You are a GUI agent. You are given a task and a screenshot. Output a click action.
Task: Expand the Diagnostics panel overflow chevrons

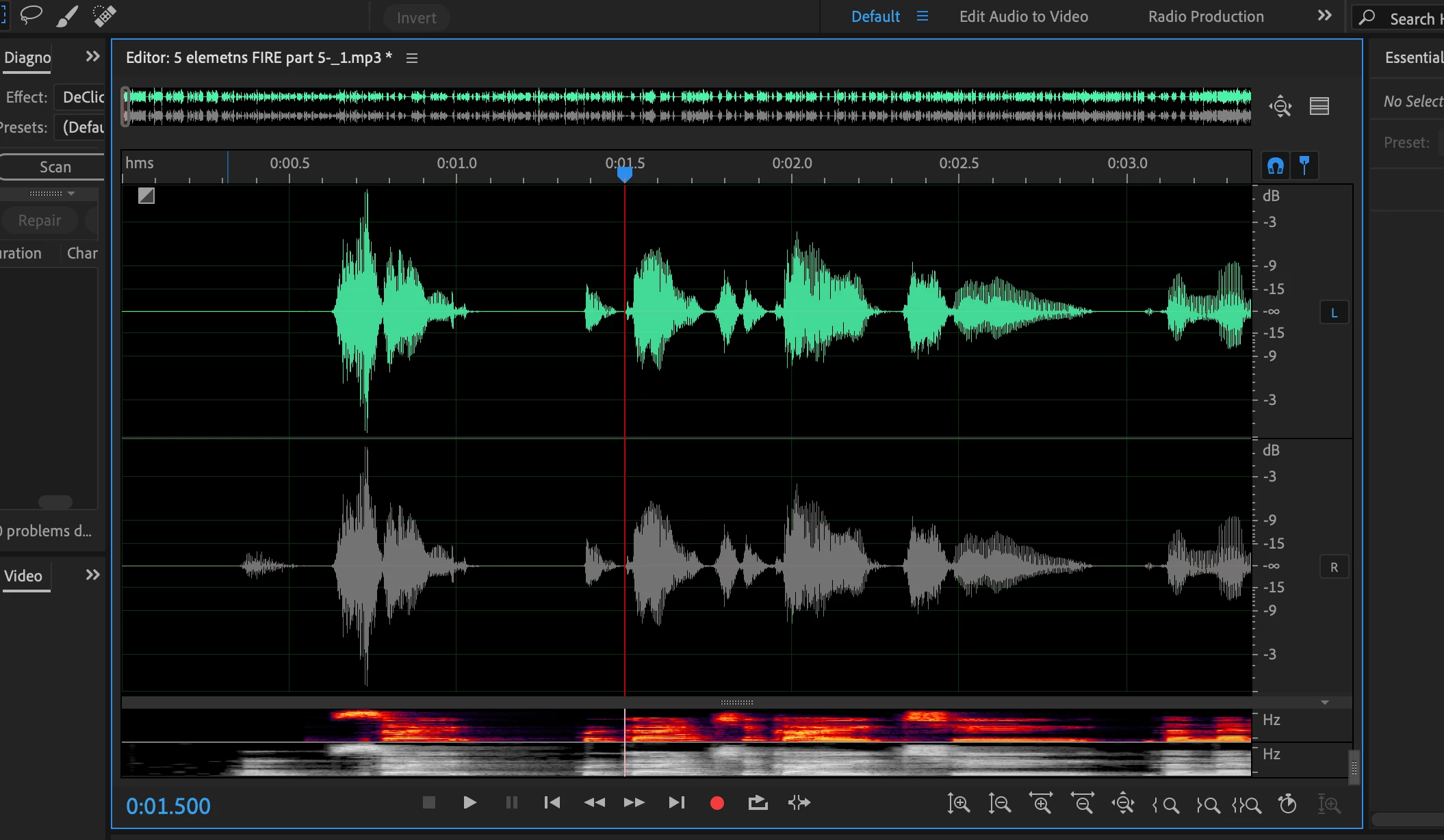92,57
